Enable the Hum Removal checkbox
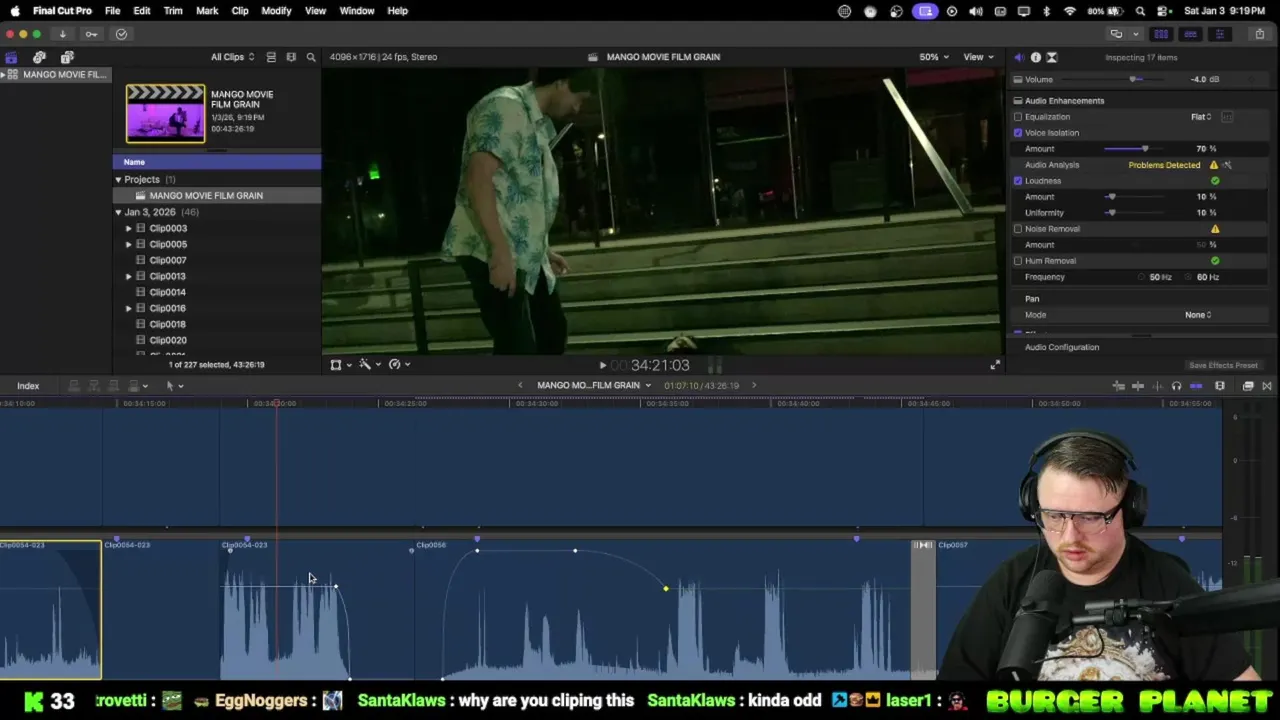The width and height of the screenshot is (1280, 720). tap(1018, 261)
